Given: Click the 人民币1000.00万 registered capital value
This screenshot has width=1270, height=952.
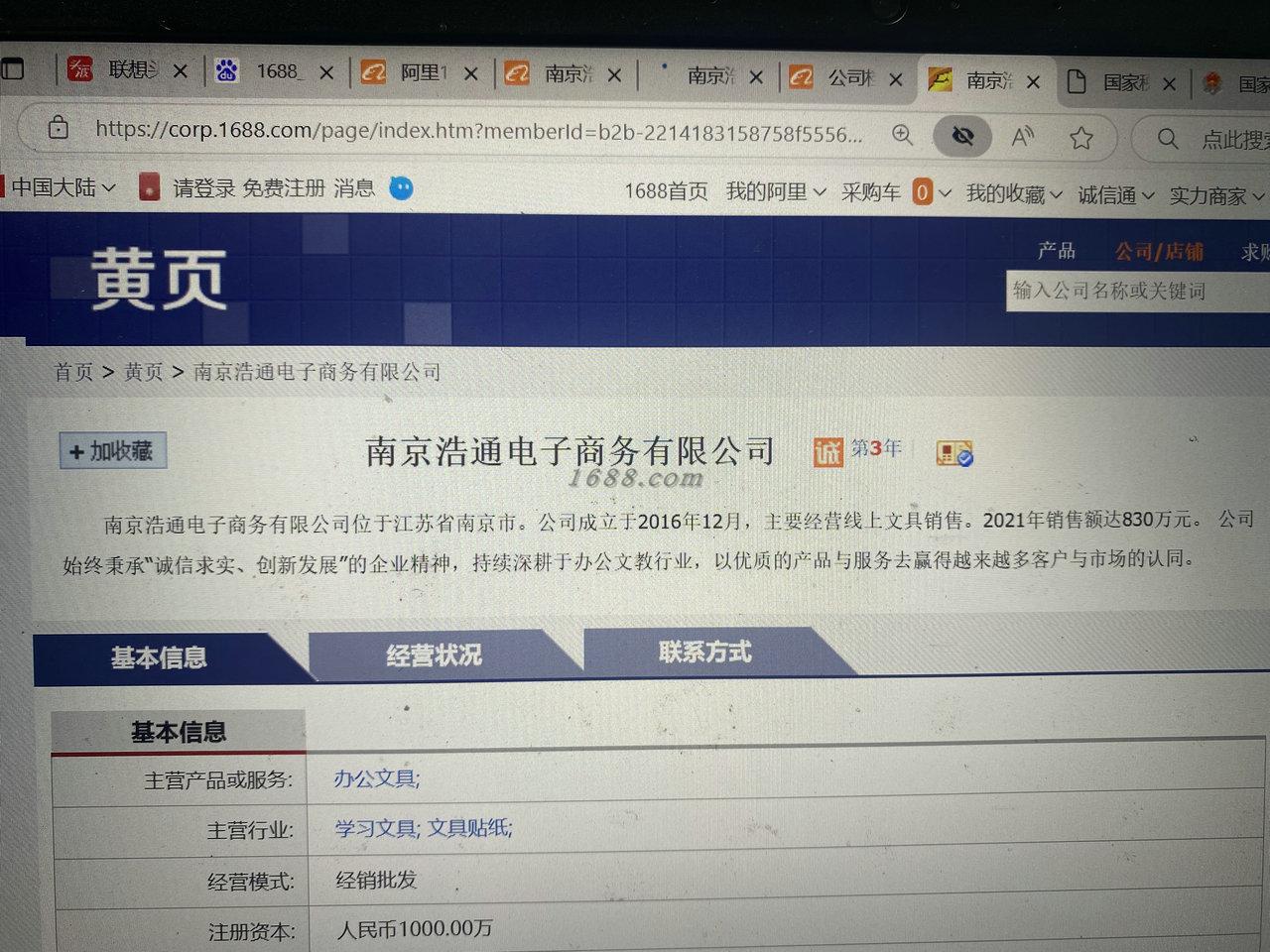Looking at the screenshot, I should 415,928.
